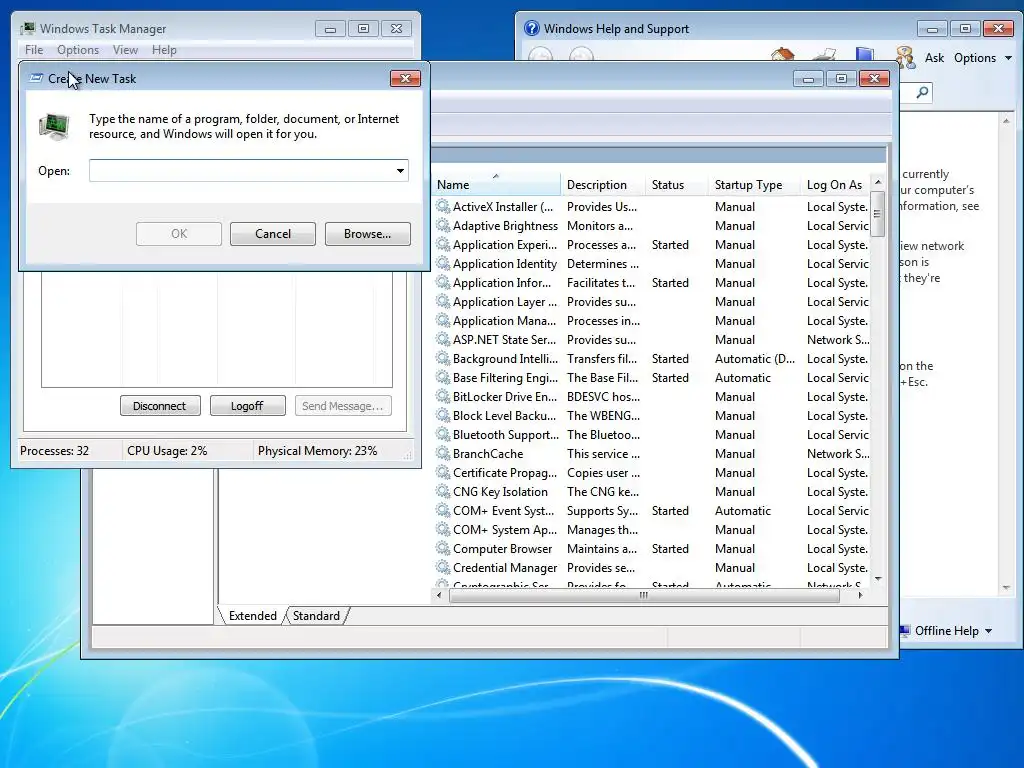Click the COM+ System Application gear icon
Image resolution: width=1024 pixels, height=768 pixels.
click(x=443, y=529)
